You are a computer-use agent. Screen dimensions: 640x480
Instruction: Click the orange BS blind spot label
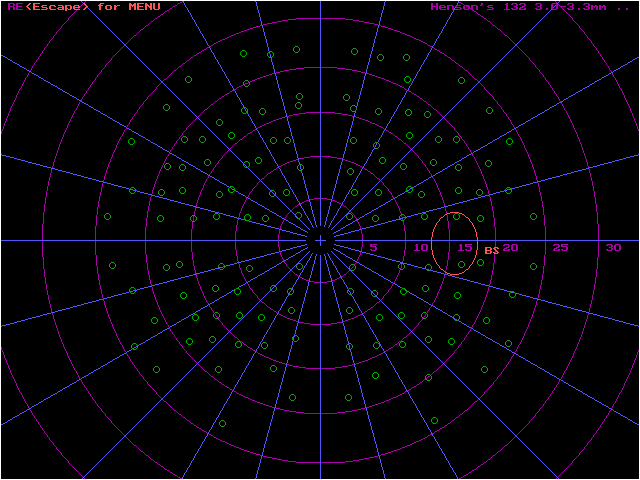pos(491,251)
